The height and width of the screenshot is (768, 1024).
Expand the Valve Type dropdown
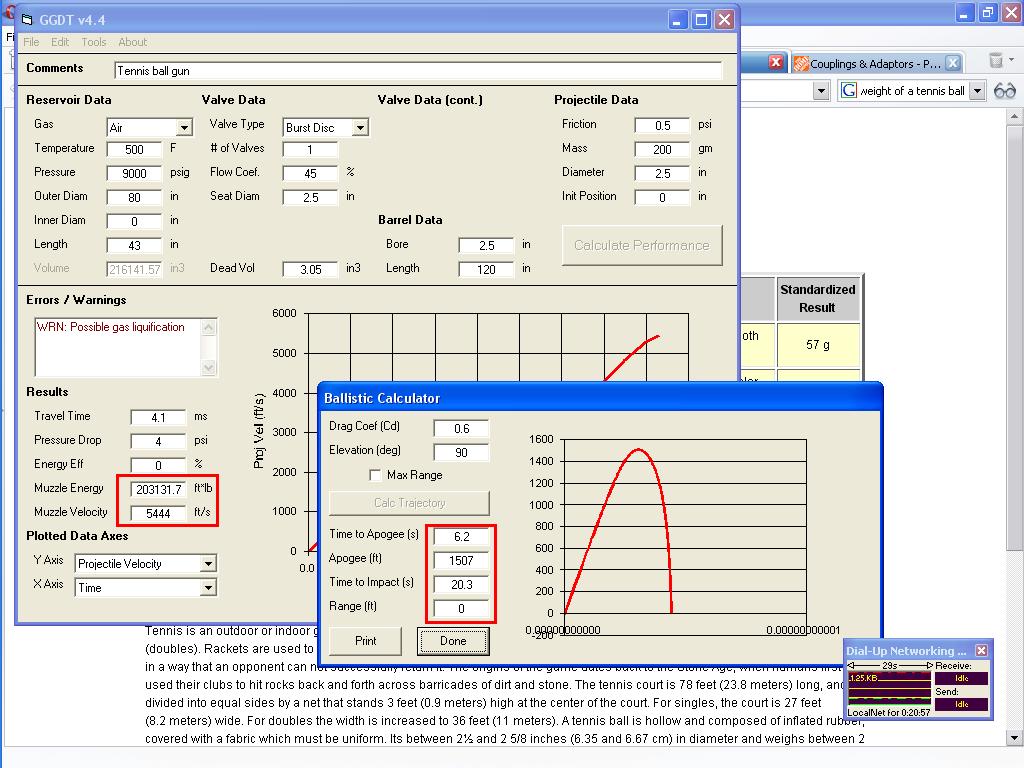pyautogui.click(x=360, y=128)
